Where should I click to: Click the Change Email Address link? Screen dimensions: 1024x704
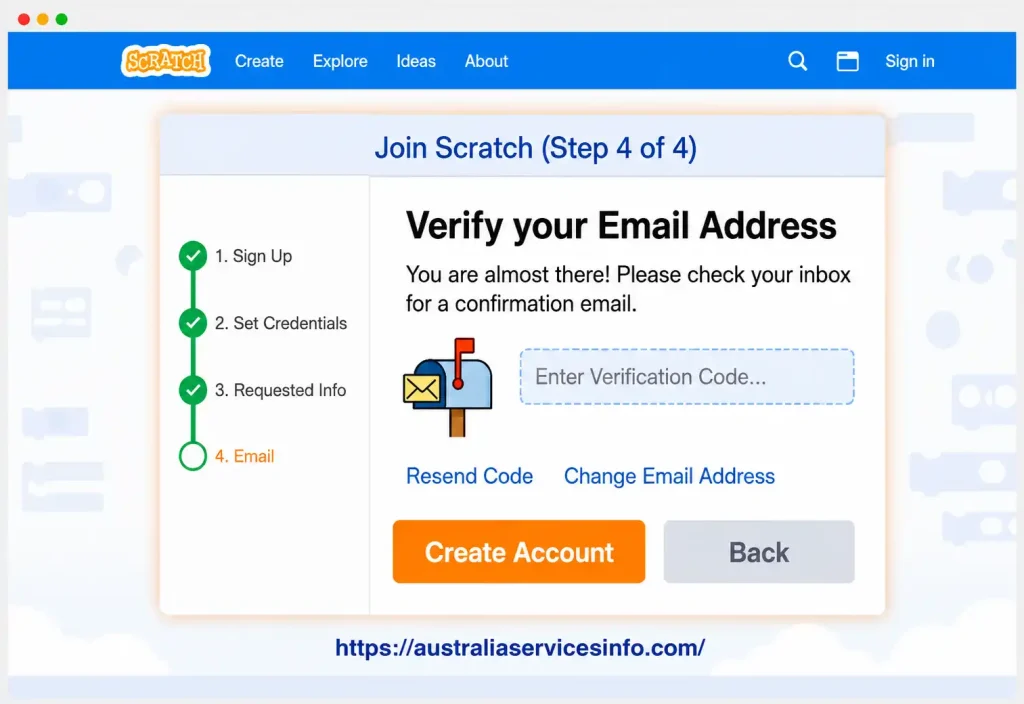(669, 476)
